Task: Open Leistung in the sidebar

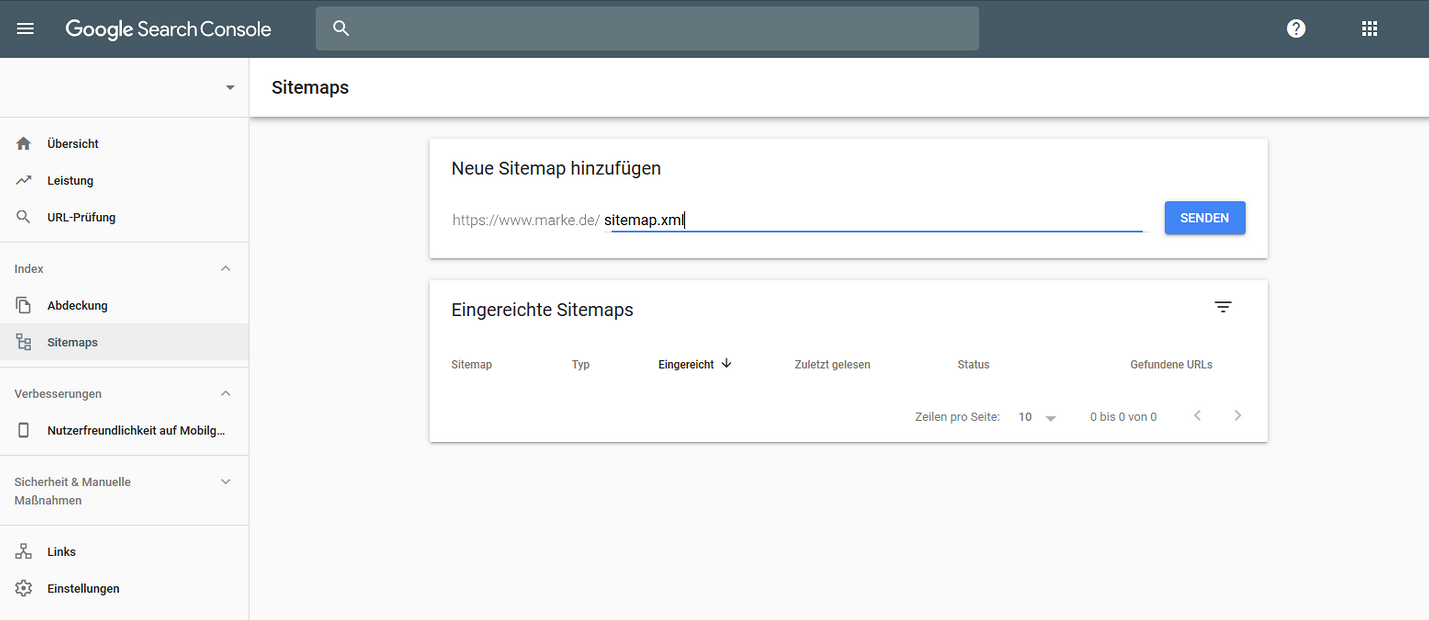Action: (x=70, y=181)
